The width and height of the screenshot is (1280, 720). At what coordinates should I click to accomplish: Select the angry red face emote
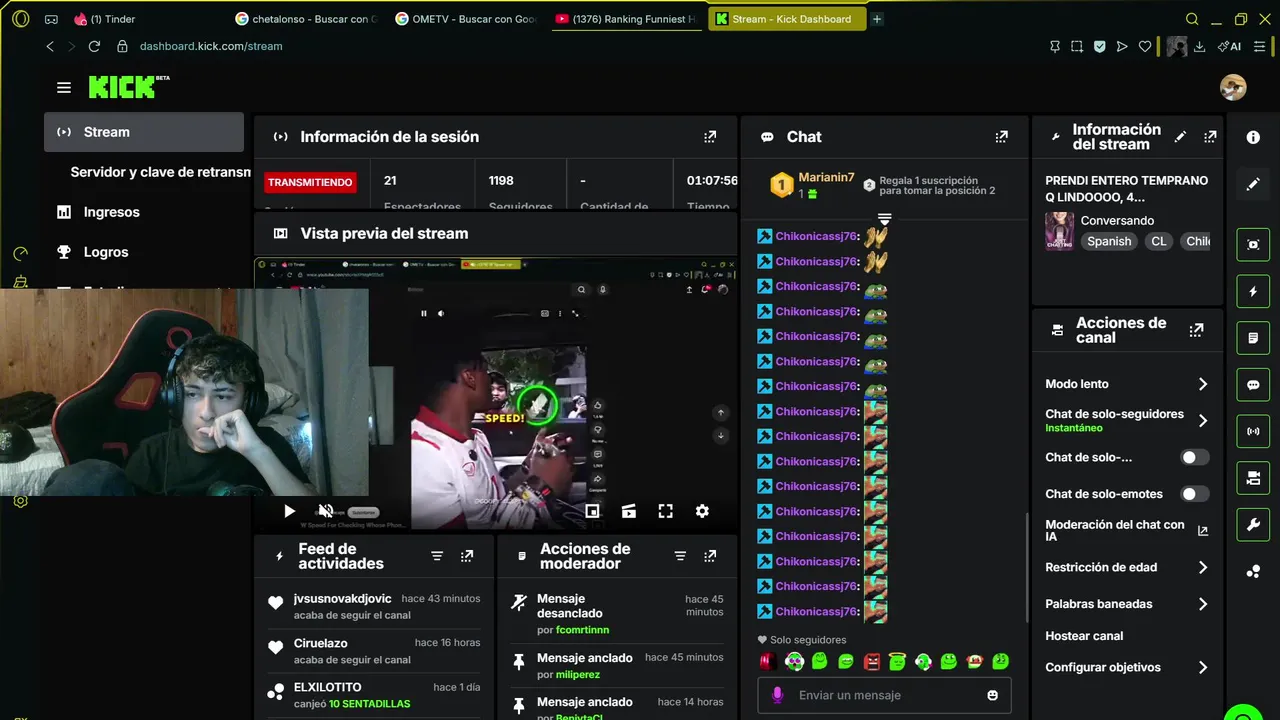click(872, 662)
